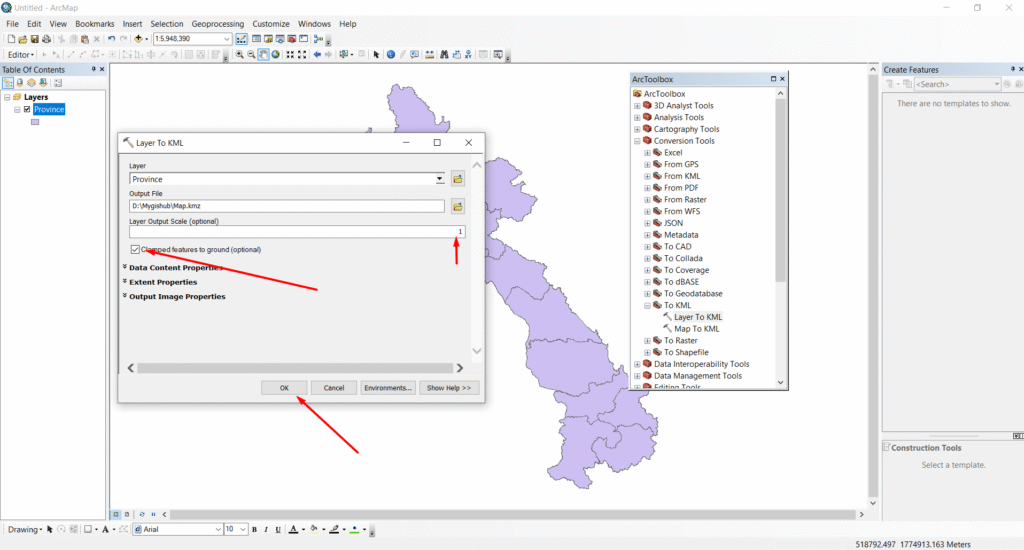Save the map with the Save icon
Screen dimensions: 1024x550
coord(35,39)
